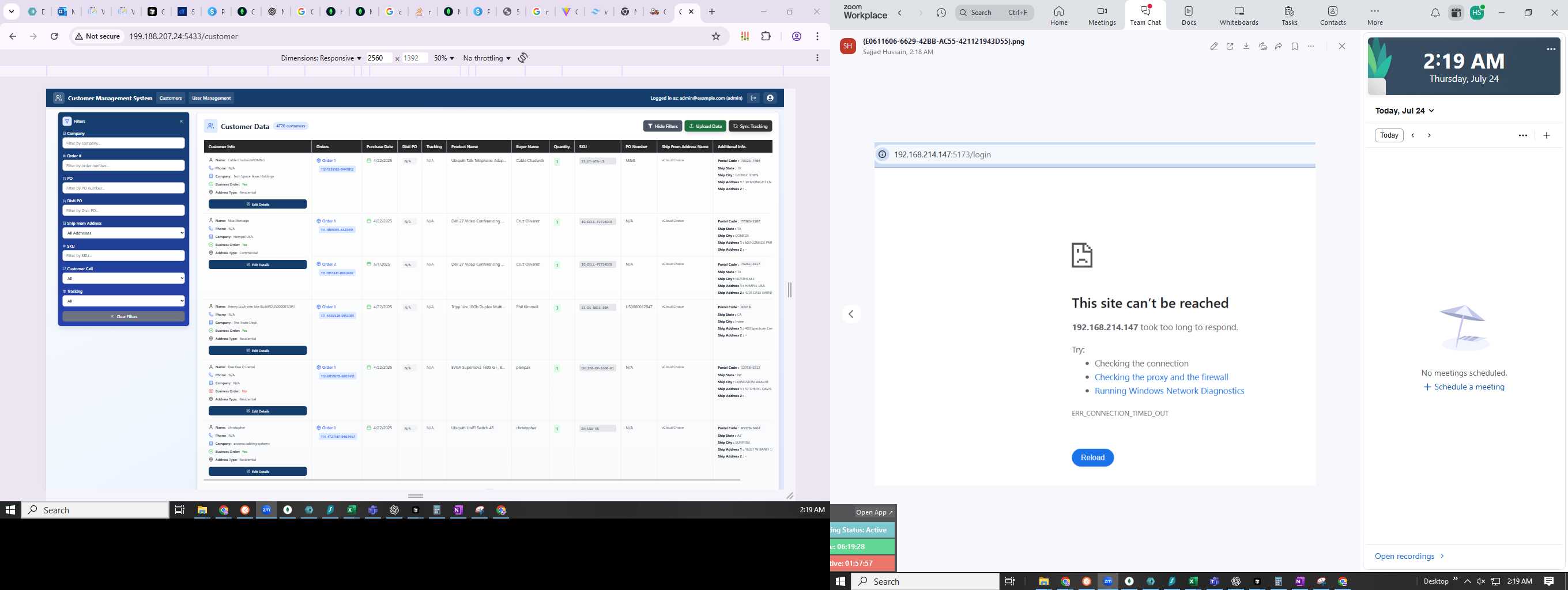Open the User Management tab
Viewport: 1568px width, 590px height.
211,98
